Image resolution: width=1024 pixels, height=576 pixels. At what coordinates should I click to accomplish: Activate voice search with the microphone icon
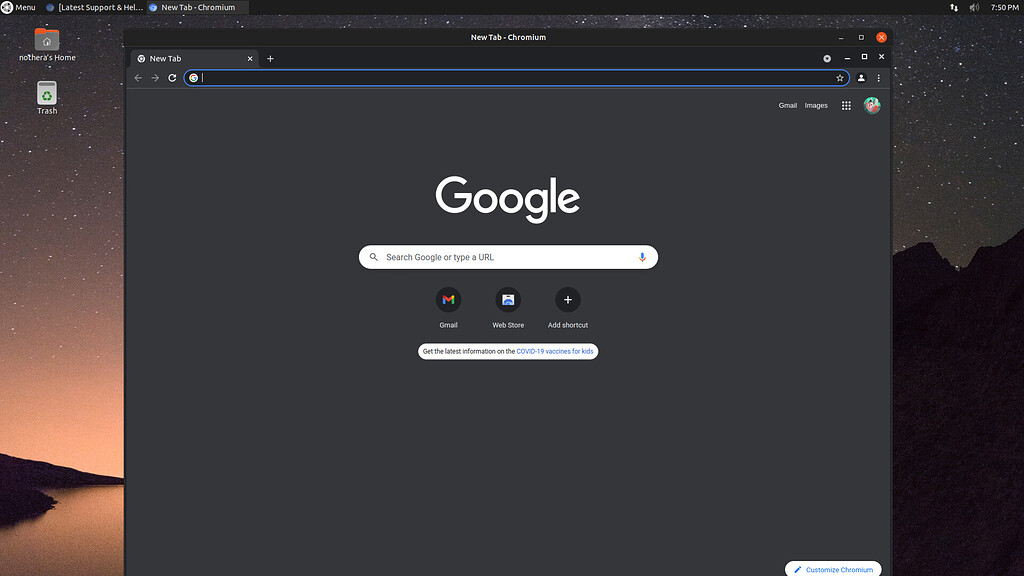coord(642,257)
